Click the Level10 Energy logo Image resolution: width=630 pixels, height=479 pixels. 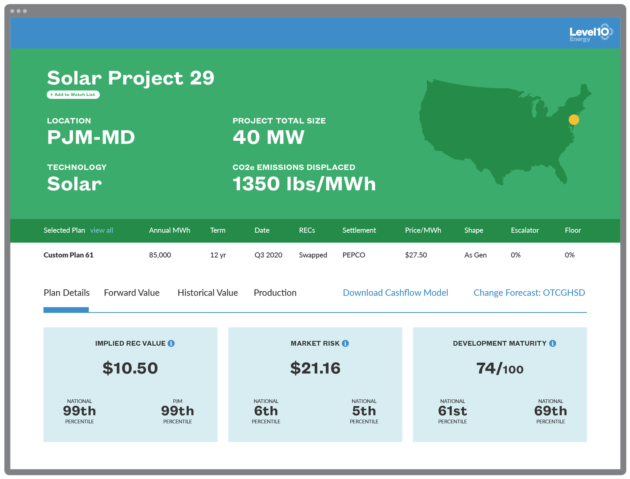pyautogui.click(x=591, y=33)
